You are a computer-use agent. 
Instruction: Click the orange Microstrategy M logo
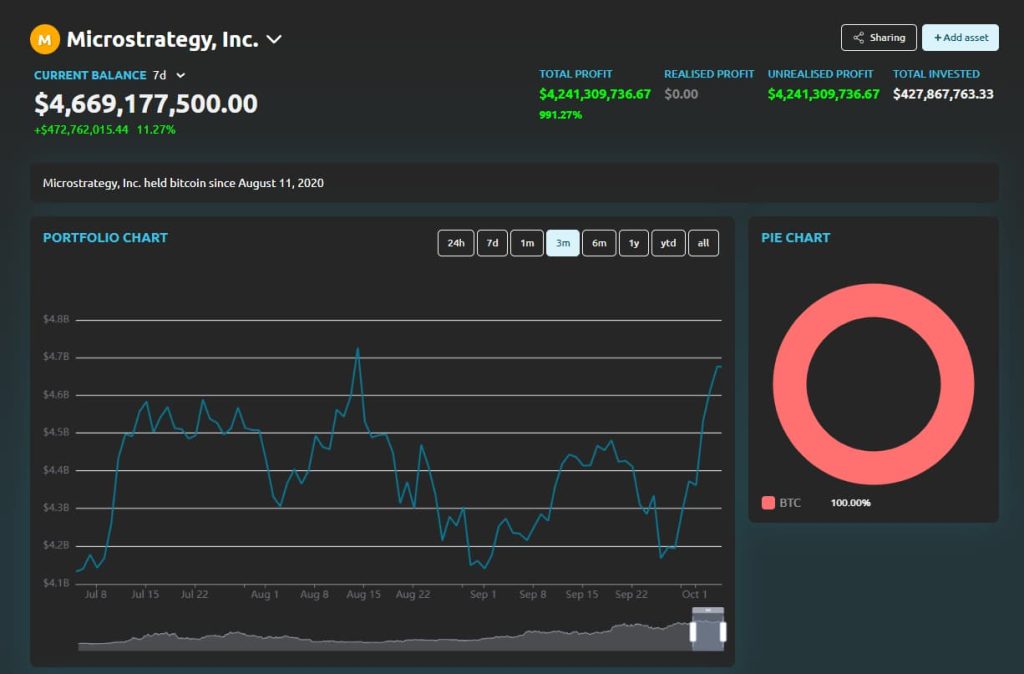[x=45, y=40]
